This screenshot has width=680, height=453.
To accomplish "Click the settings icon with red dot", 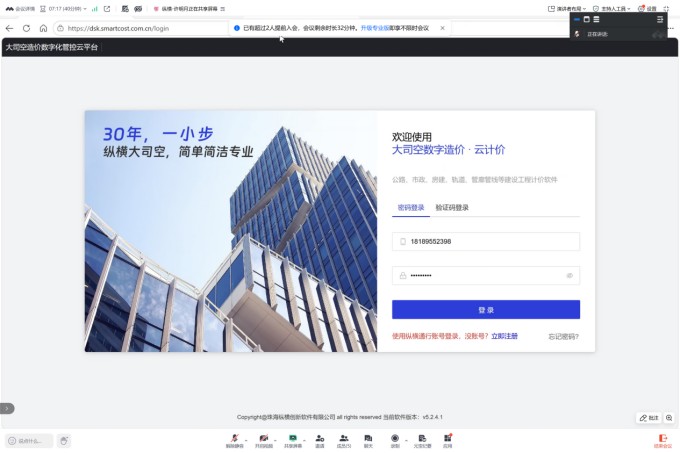I will [647, 9].
